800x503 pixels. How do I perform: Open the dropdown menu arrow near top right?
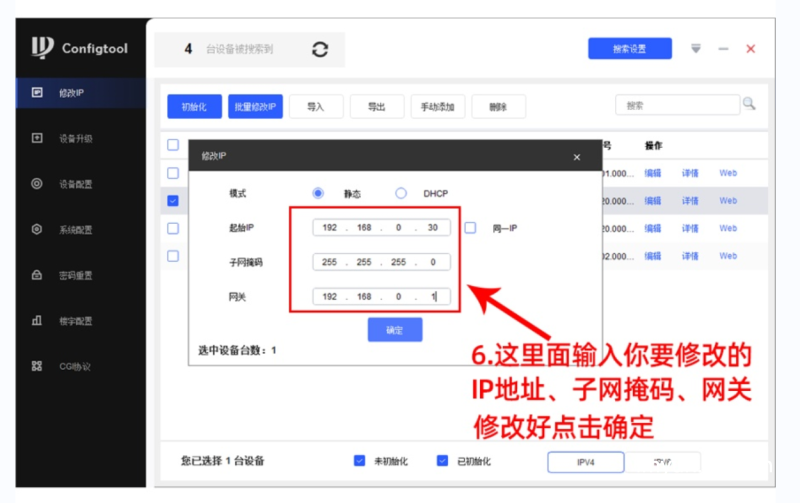tap(695, 48)
